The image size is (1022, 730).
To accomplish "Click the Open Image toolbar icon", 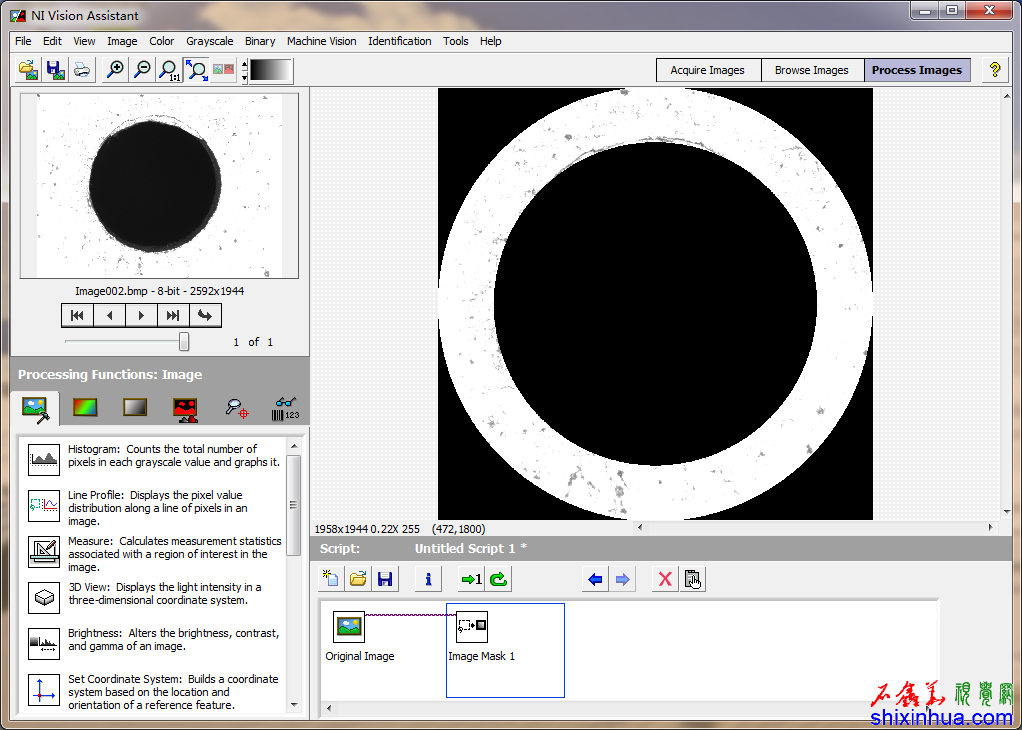I will [29, 70].
